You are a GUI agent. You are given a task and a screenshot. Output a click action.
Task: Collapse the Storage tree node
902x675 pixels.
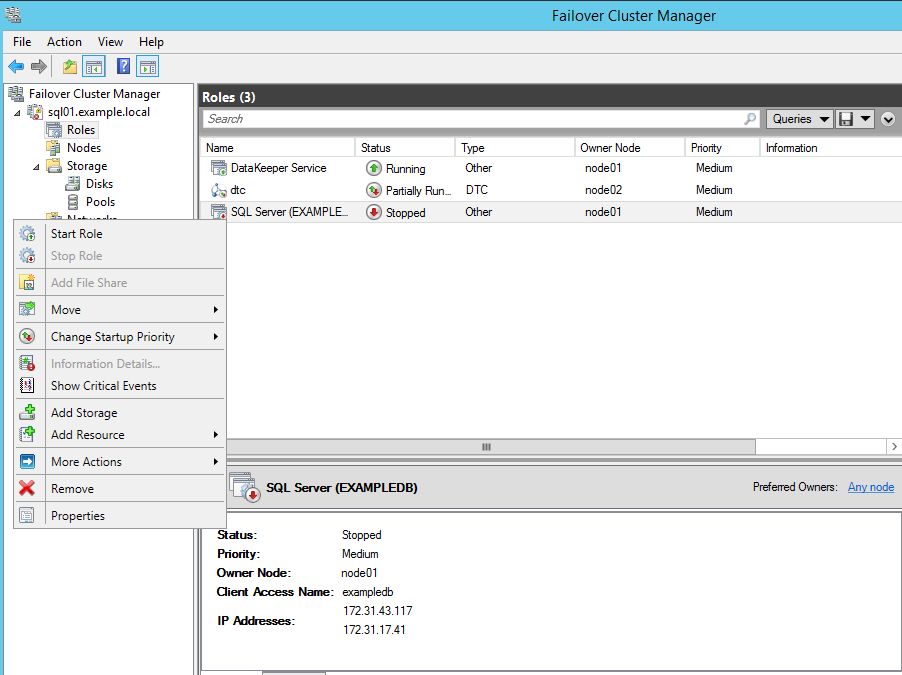(x=36, y=165)
